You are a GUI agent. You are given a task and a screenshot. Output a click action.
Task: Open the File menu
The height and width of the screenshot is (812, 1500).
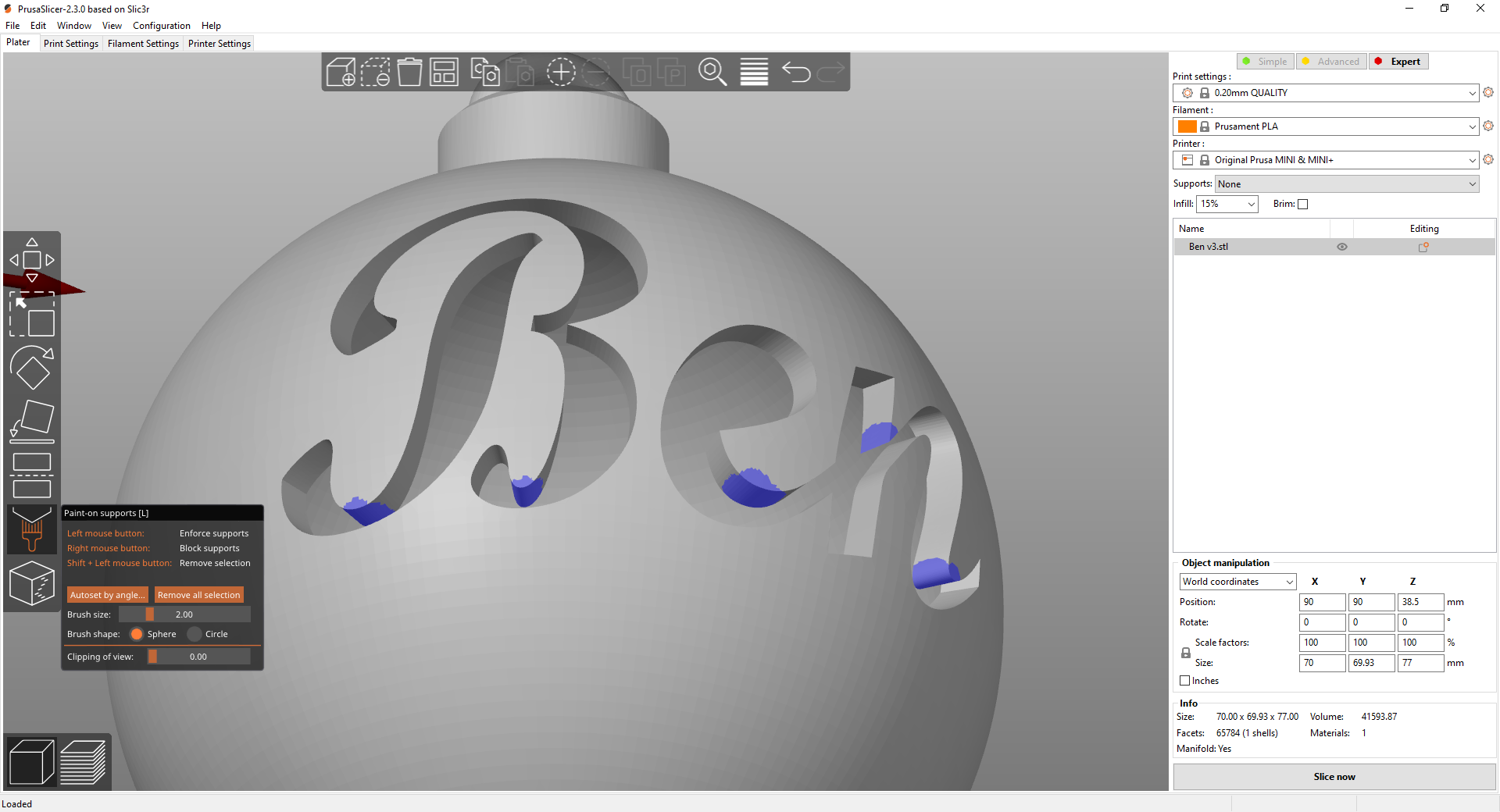point(12,26)
